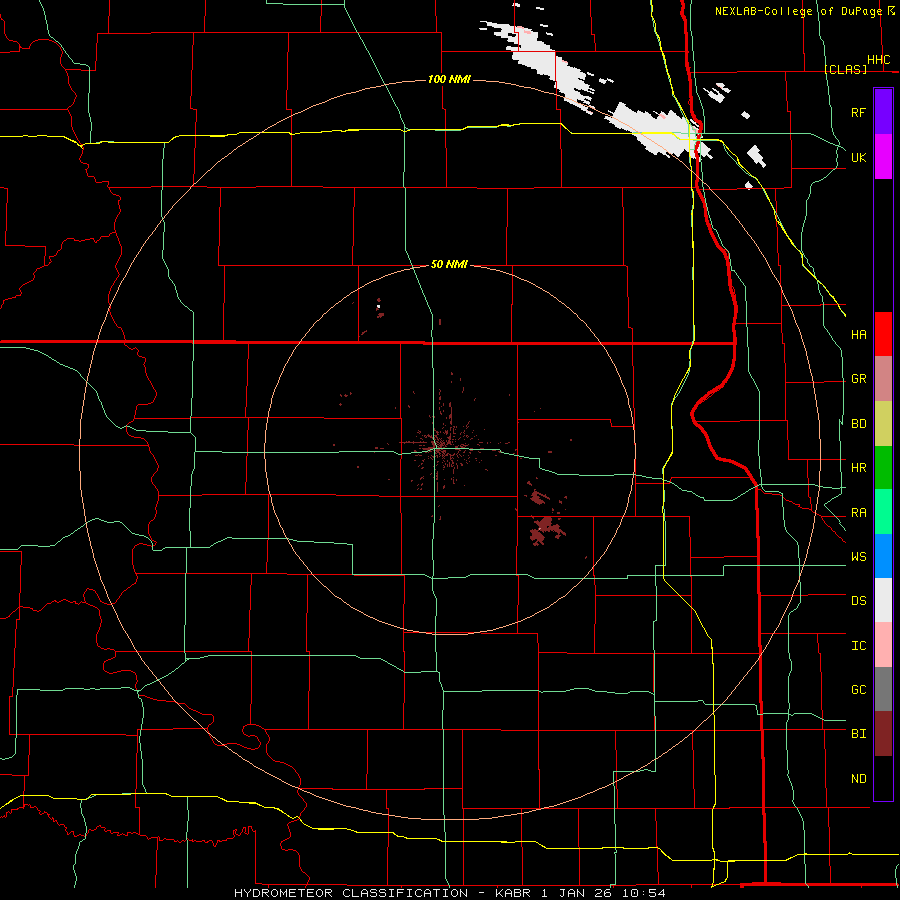Select the pink IC legend swatch
Image resolution: width=900 pixels, height=900 pixels.
tap(883, 645)
